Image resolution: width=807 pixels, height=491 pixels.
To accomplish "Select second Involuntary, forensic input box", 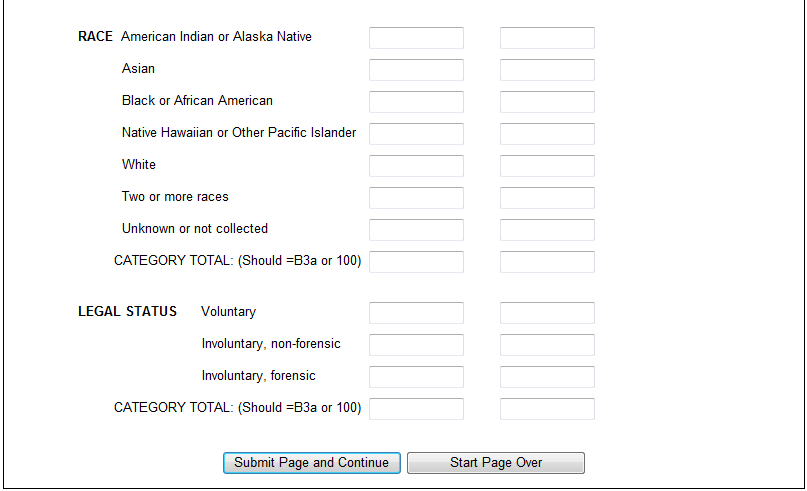I will 547,377.
